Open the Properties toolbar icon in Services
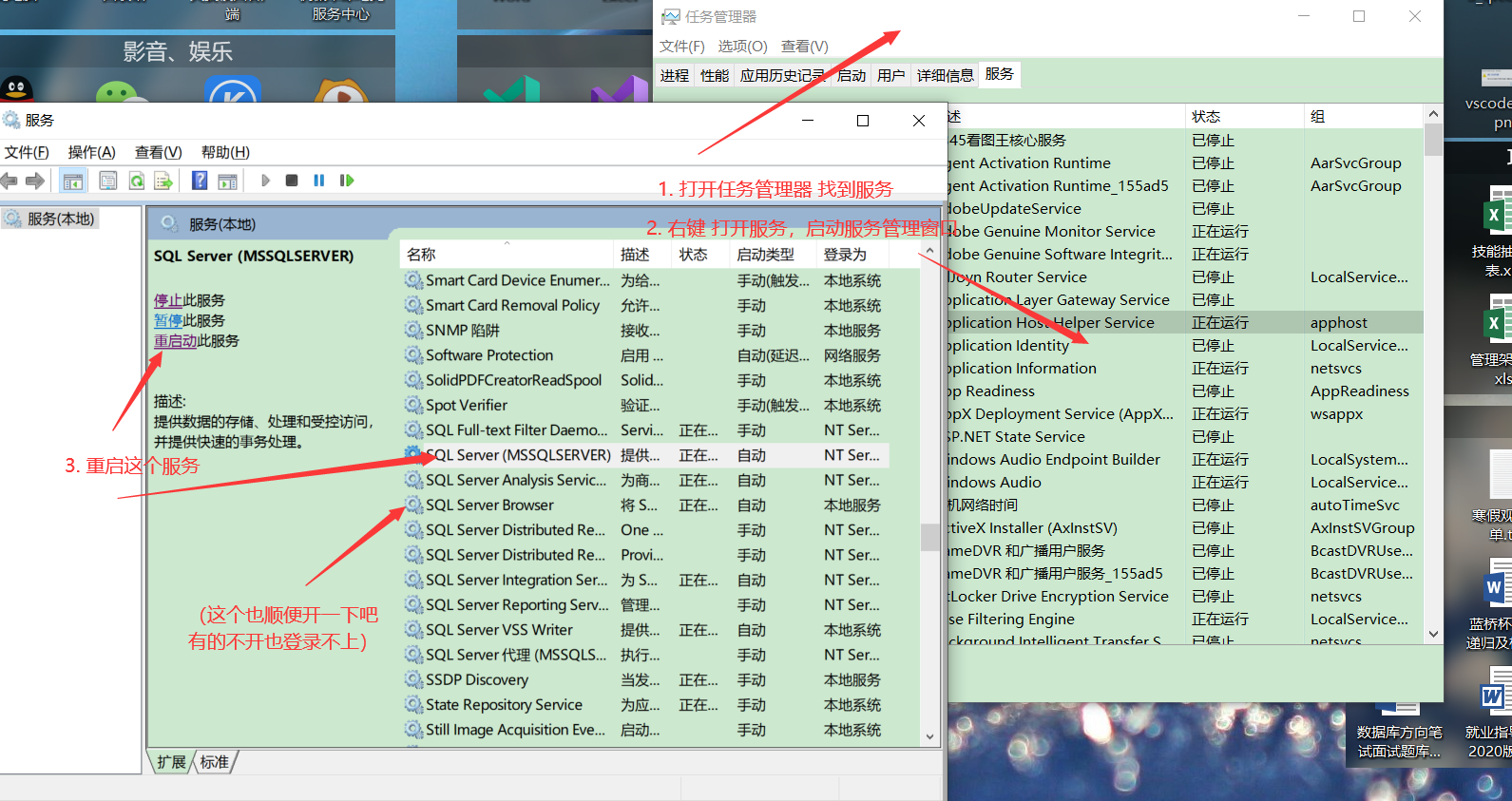1512x801 pixels. tap(108, 181)
